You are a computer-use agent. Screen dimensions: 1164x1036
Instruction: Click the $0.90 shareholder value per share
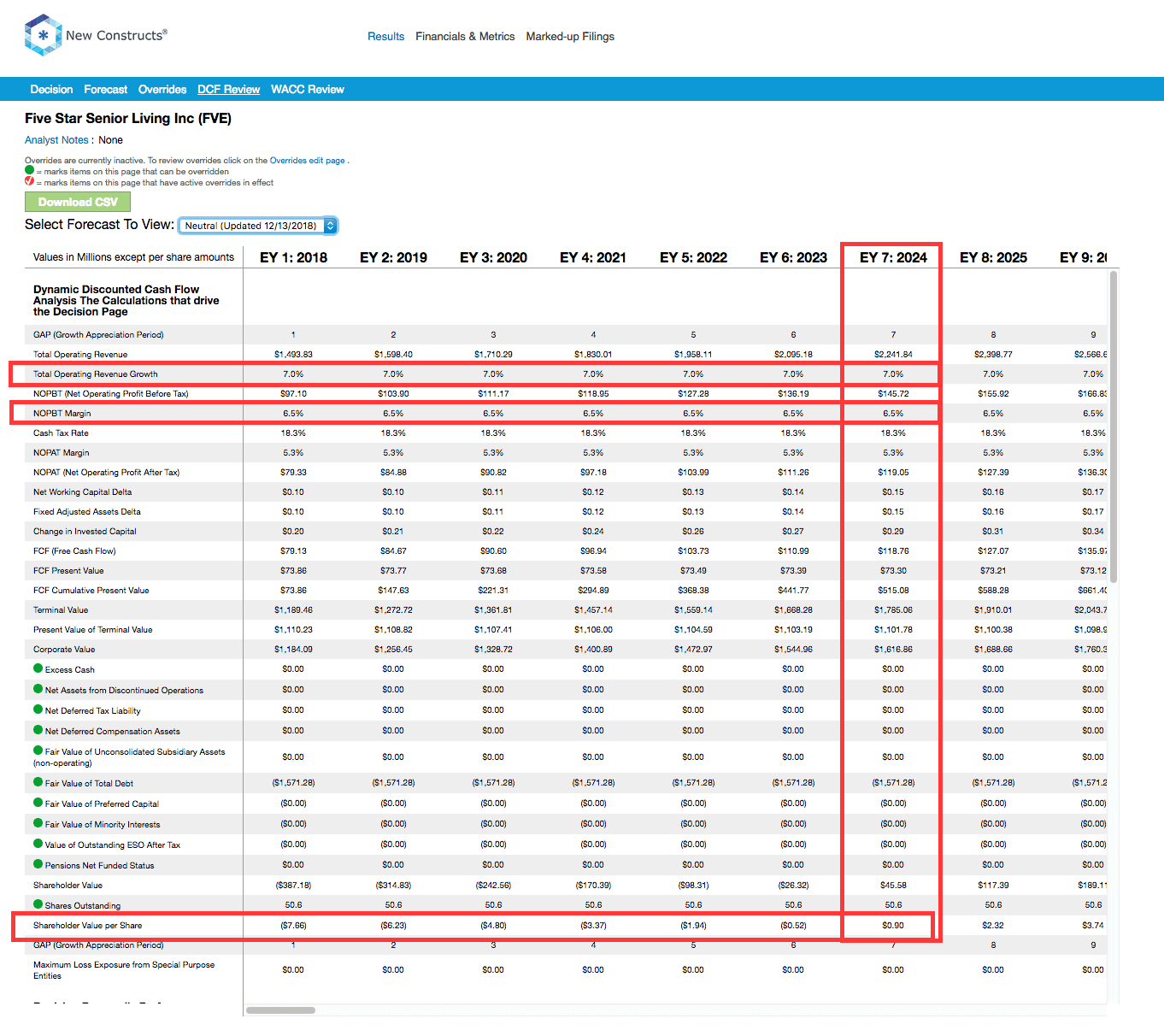(x=893, y=925)
